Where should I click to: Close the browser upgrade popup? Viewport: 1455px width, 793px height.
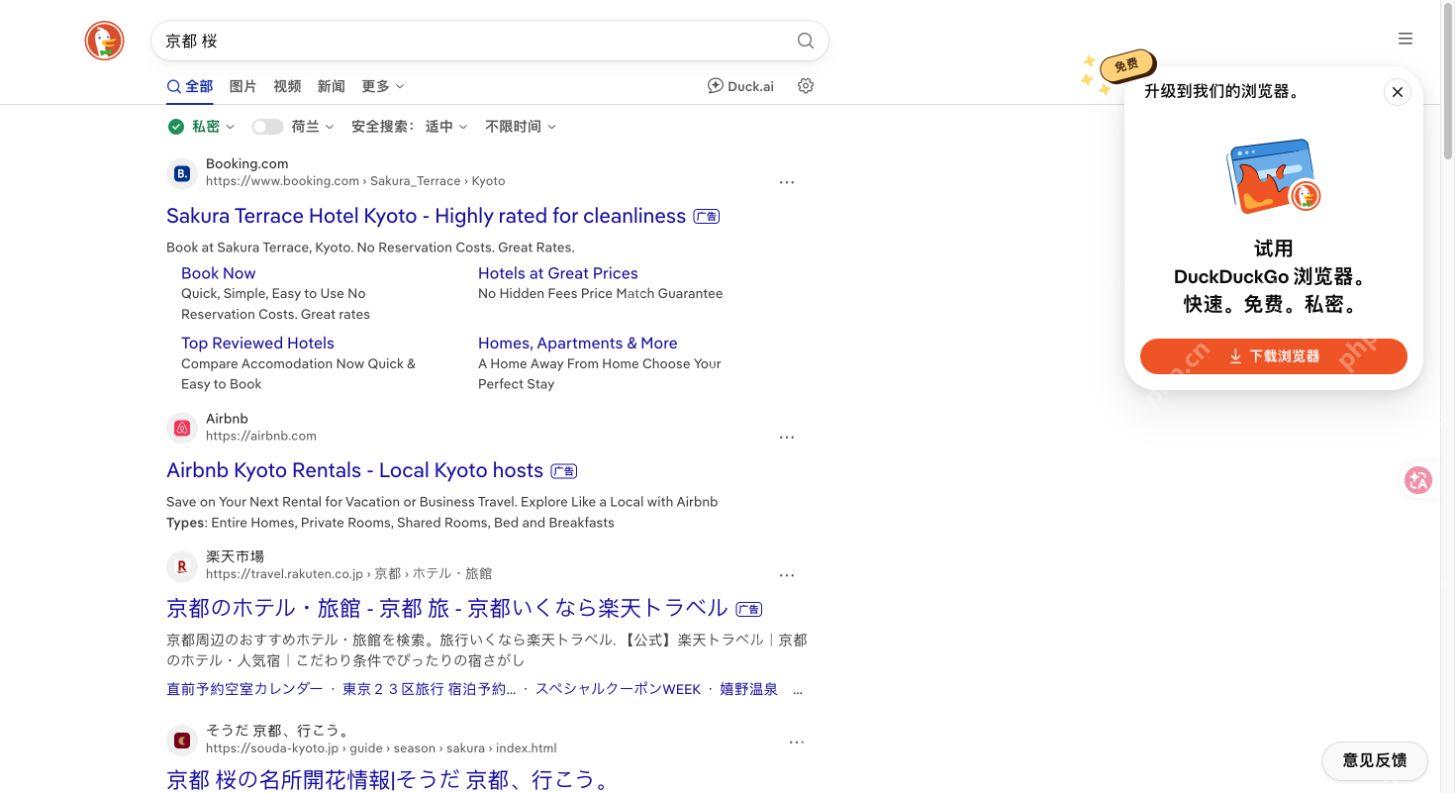pos(1397,92)
